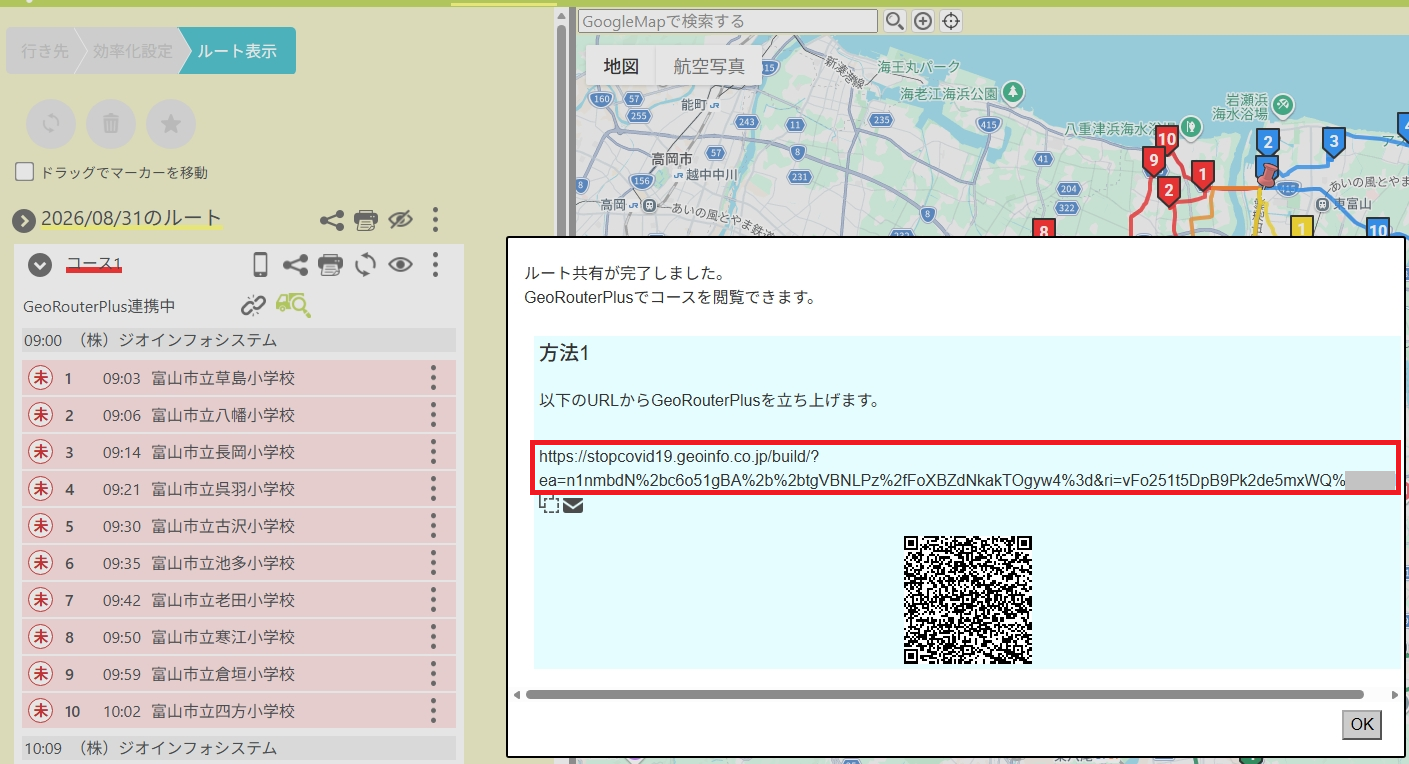The image size is (1409, 764).
Task: Open options menu for 富山市立老田小学校
Action: click(433, 600)
